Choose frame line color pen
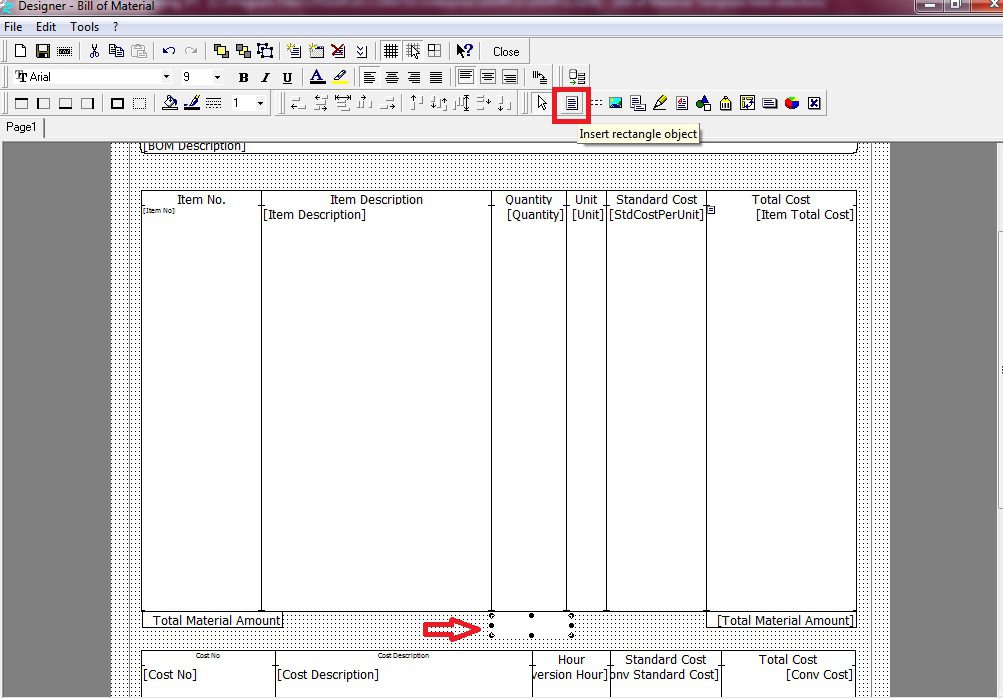Screen dimensions: 1003x699 click(x=192, y=103)
